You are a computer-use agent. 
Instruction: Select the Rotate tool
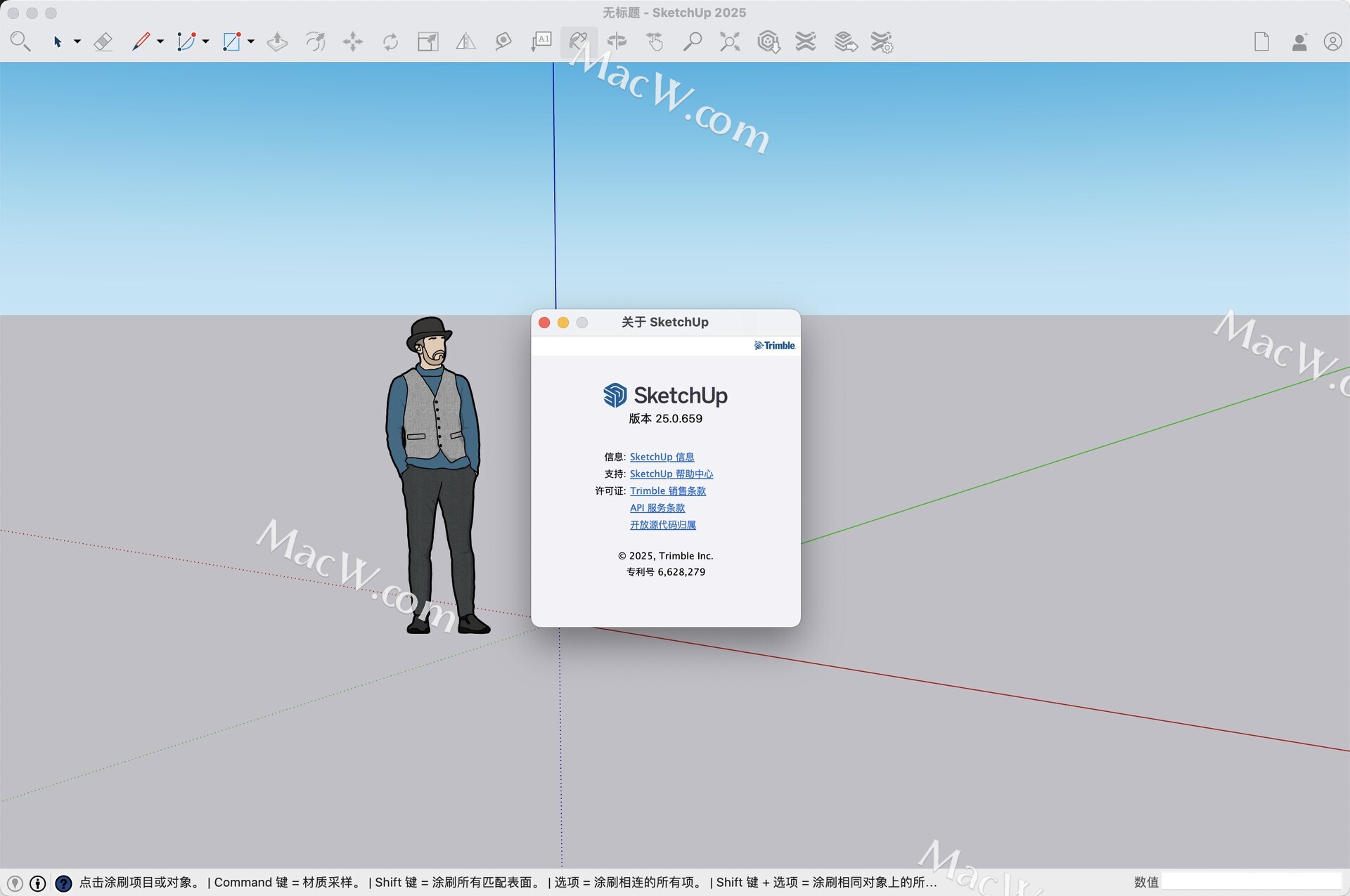pyautogui.click(x=390, y=42)
